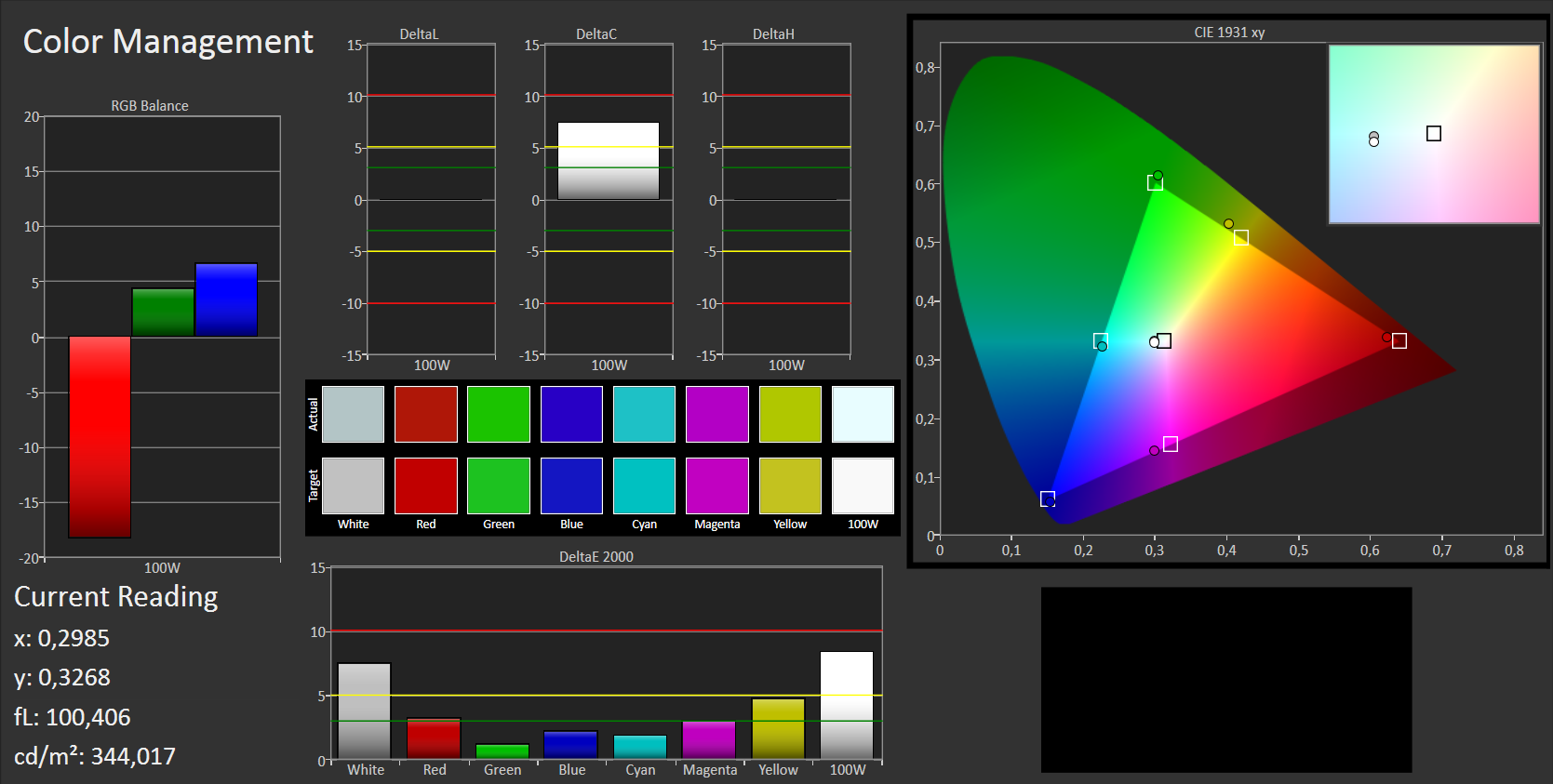Click the Target Magenta swatch

point(717,485)
